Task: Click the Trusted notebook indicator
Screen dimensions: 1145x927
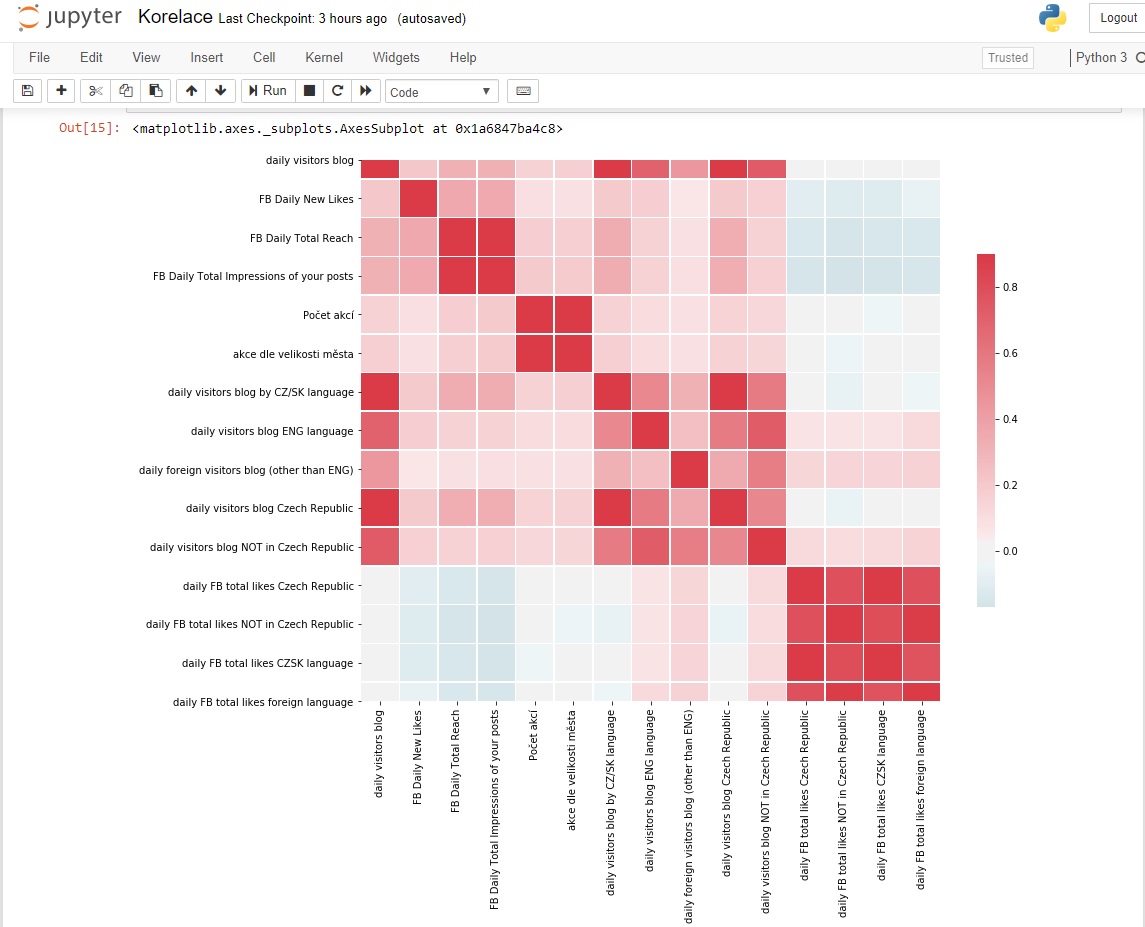Action: tap(1007, 58)
